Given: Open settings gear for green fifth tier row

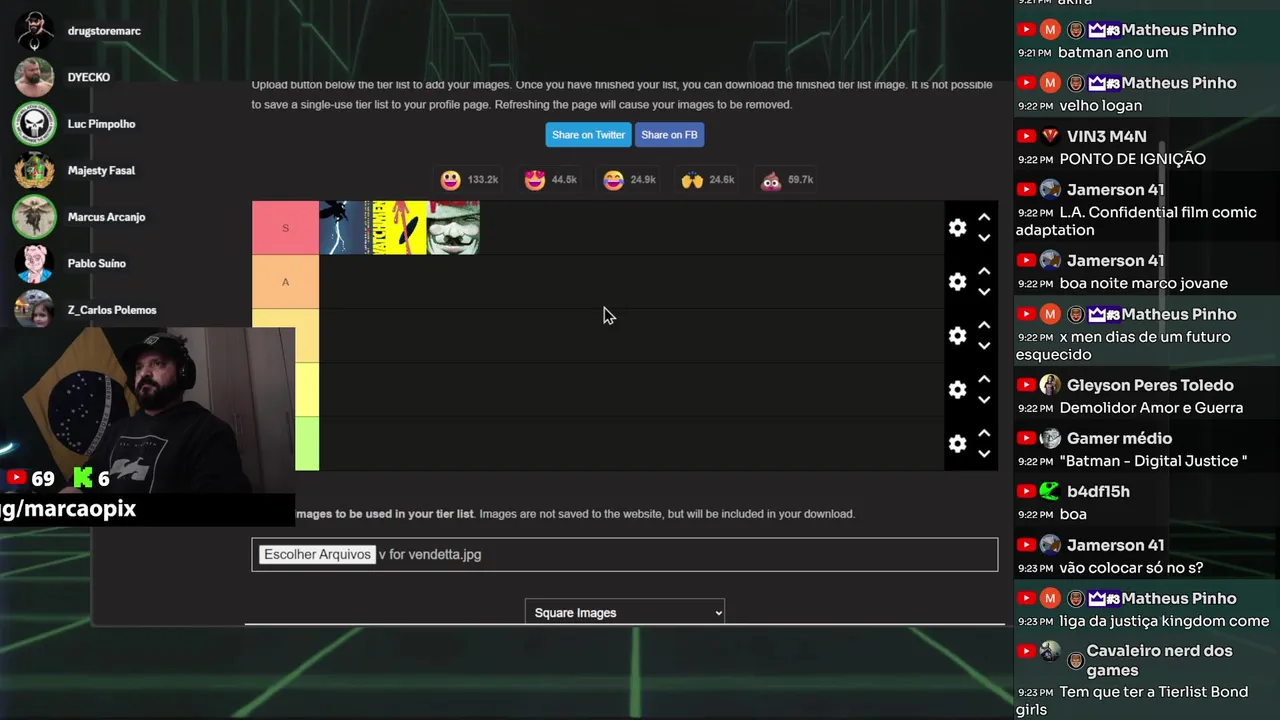Looking at the screenshot, I should 957,444.
